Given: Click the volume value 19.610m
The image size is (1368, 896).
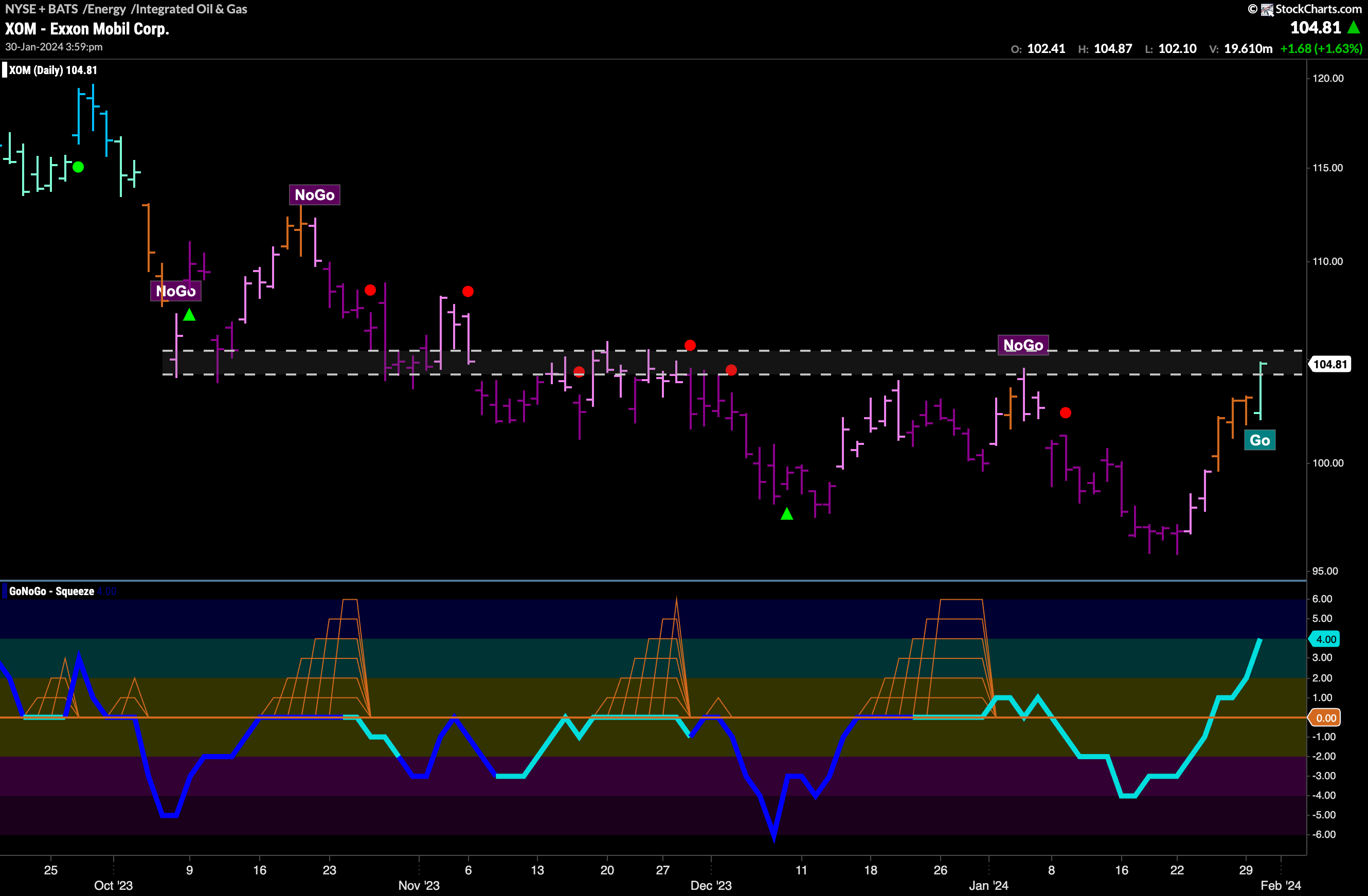Looking at the screenshot, I should coord(1248,49).
